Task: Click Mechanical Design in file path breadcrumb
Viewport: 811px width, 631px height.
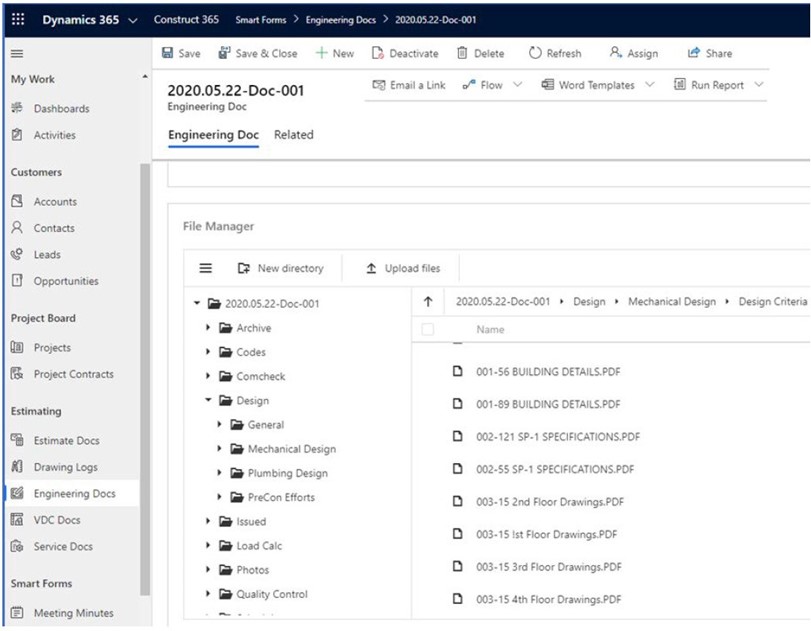Action: coord(672,302)
